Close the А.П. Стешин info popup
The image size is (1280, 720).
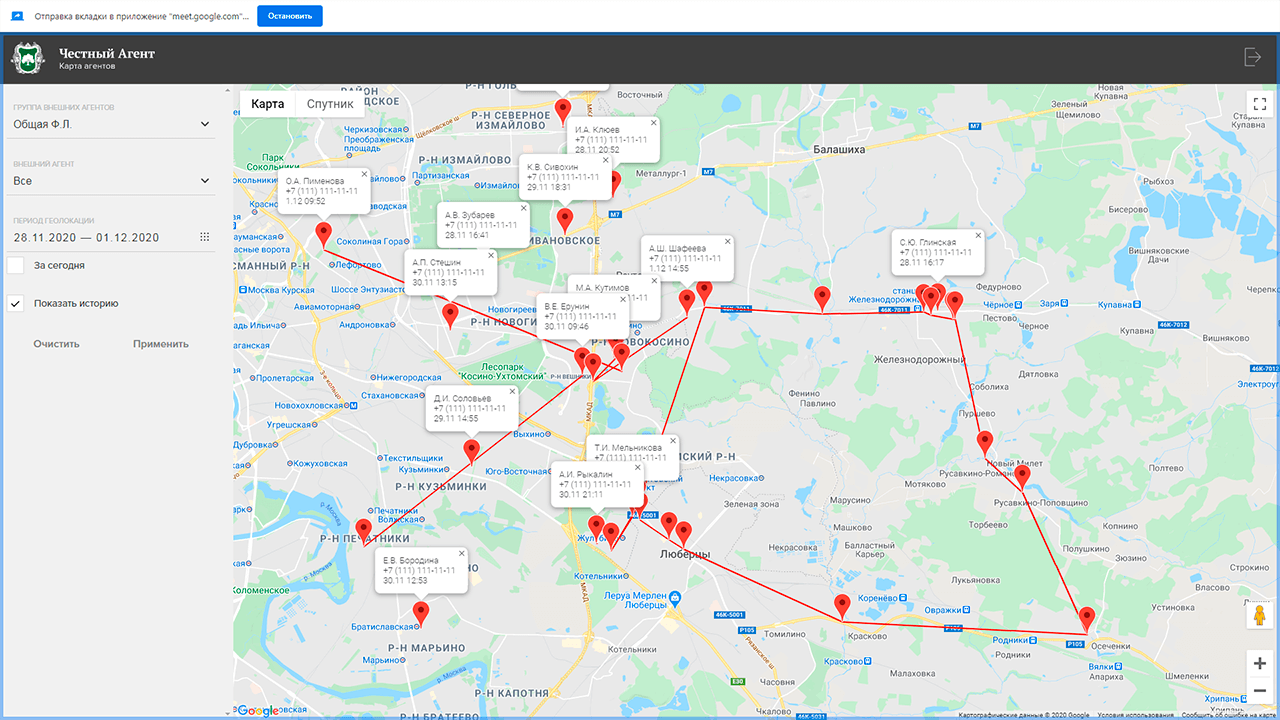[x=491, y=256]
